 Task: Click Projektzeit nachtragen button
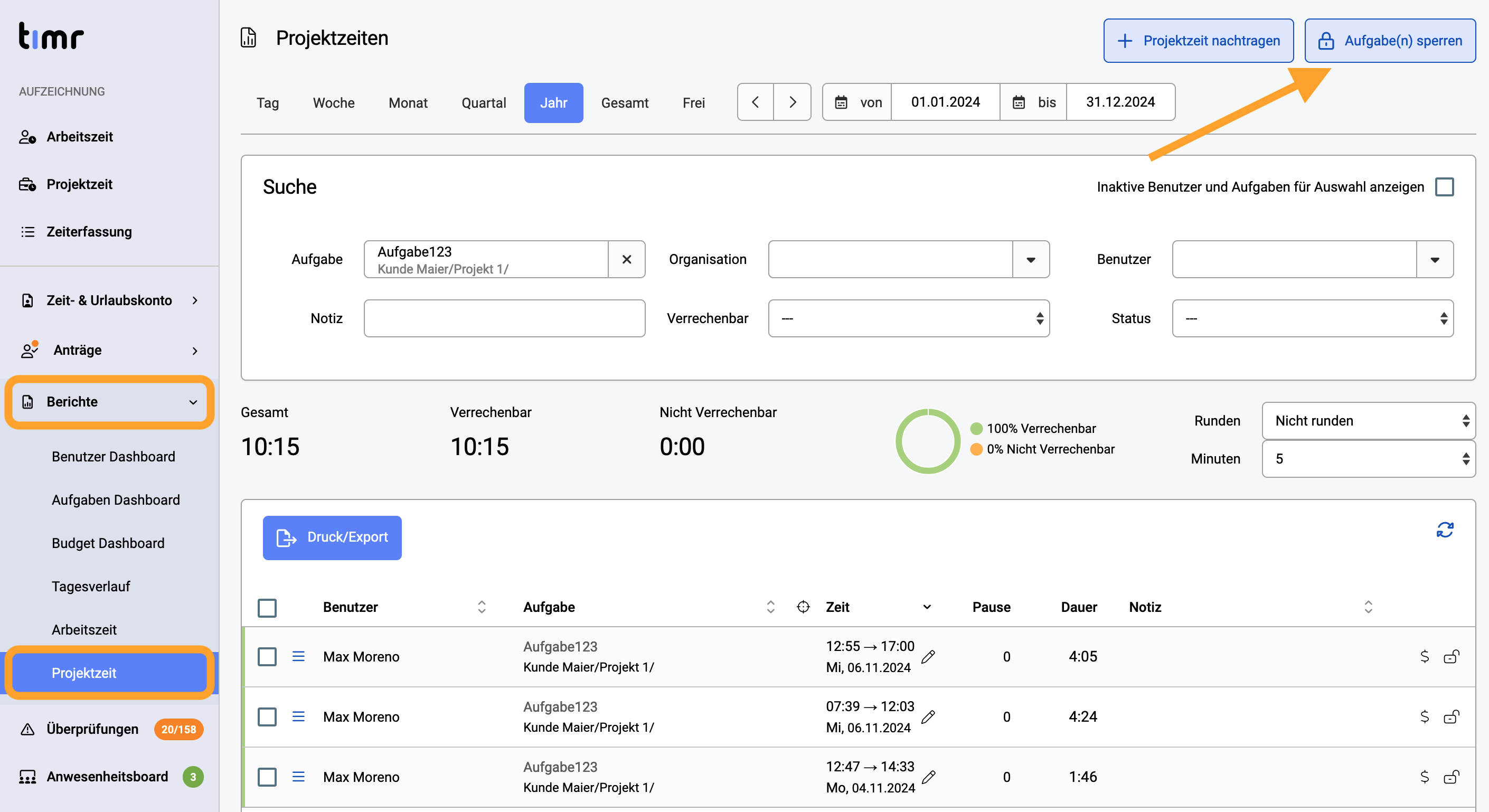tap(1198, 41)
